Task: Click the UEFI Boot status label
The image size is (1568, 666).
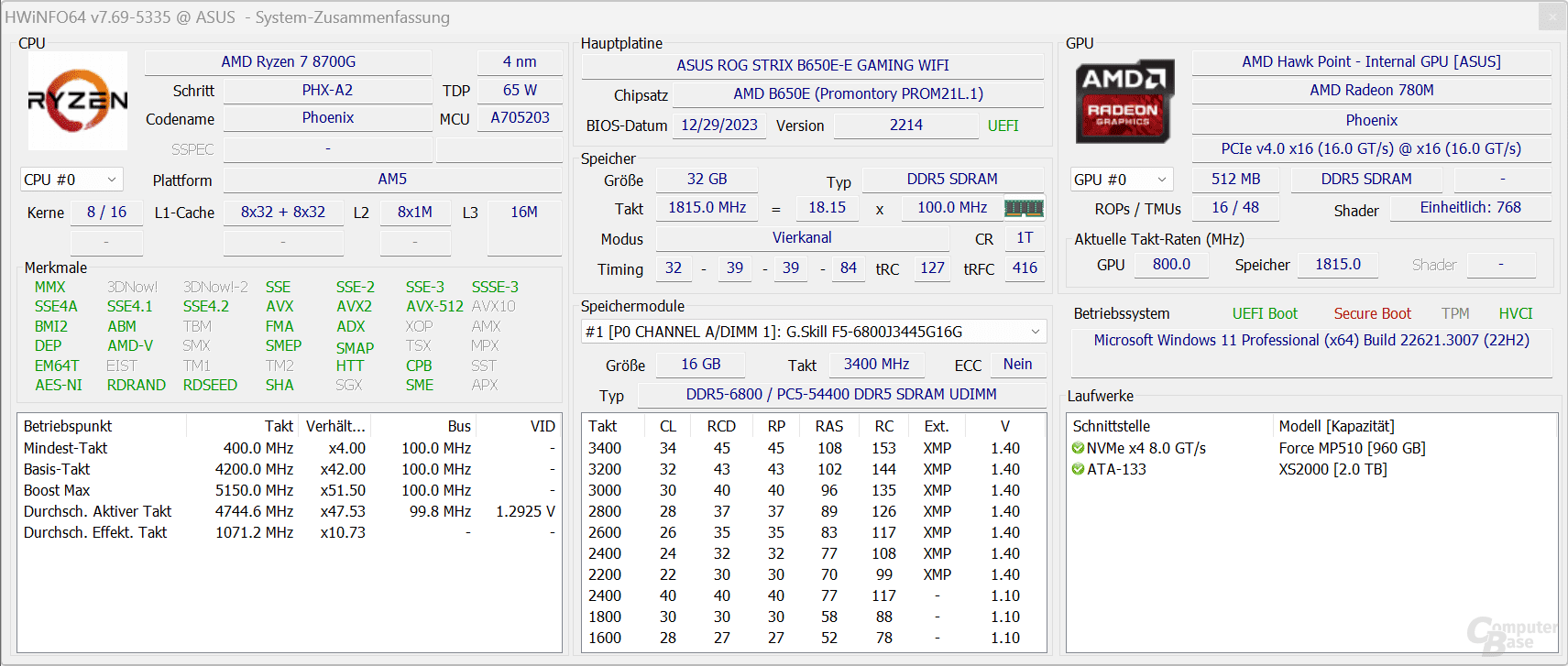Action: click(x=1265, y=313)
